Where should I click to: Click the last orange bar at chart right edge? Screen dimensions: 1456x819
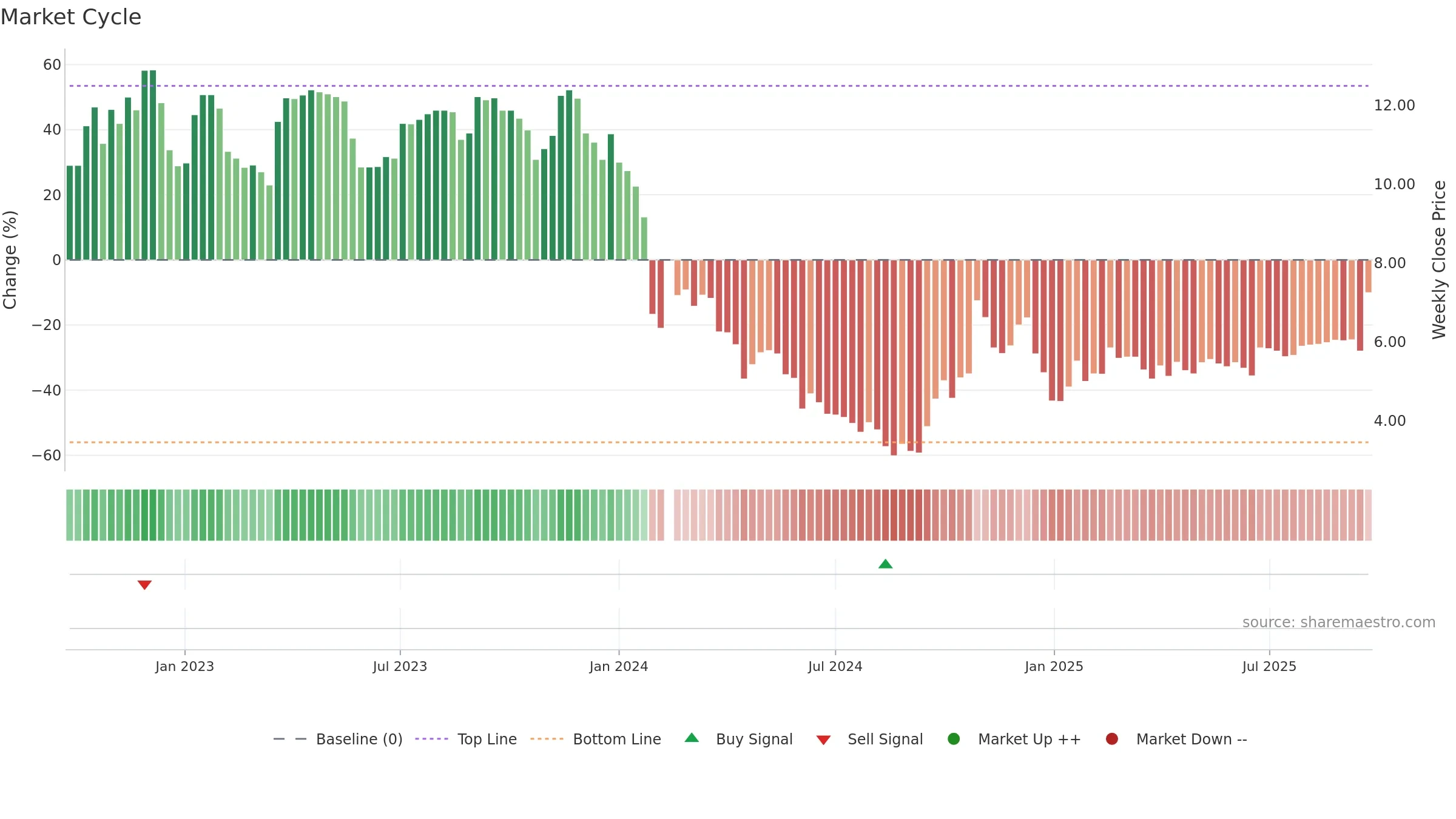pyautogui.click(x=1368, y=276)
